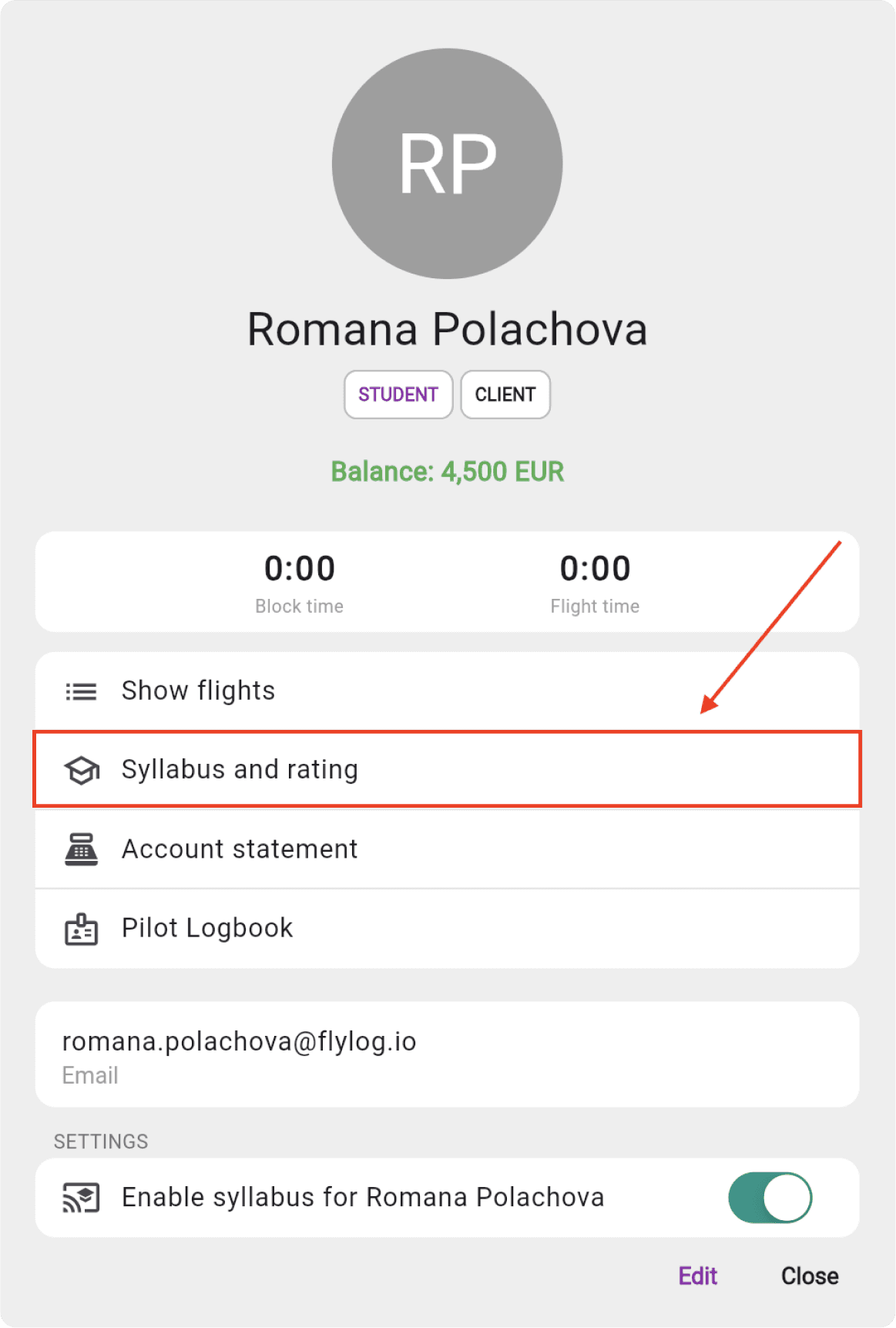Click the Edit button
Image resolution: width=896 pixels, height=1328 pixels.
tap(698, 1276)
